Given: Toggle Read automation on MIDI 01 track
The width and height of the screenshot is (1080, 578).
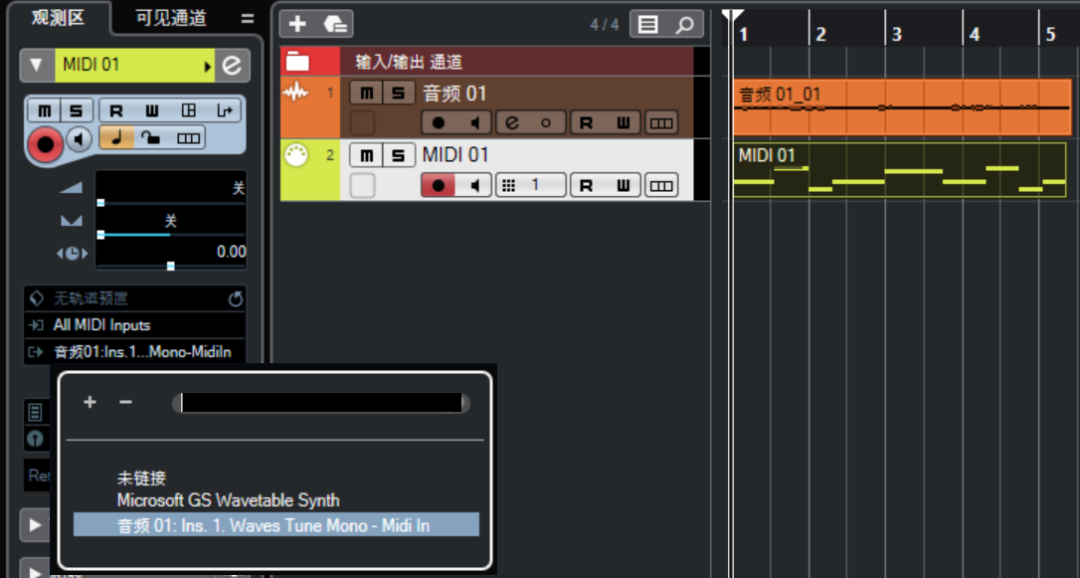Looking at the screenshot, I should pos(587,185).
